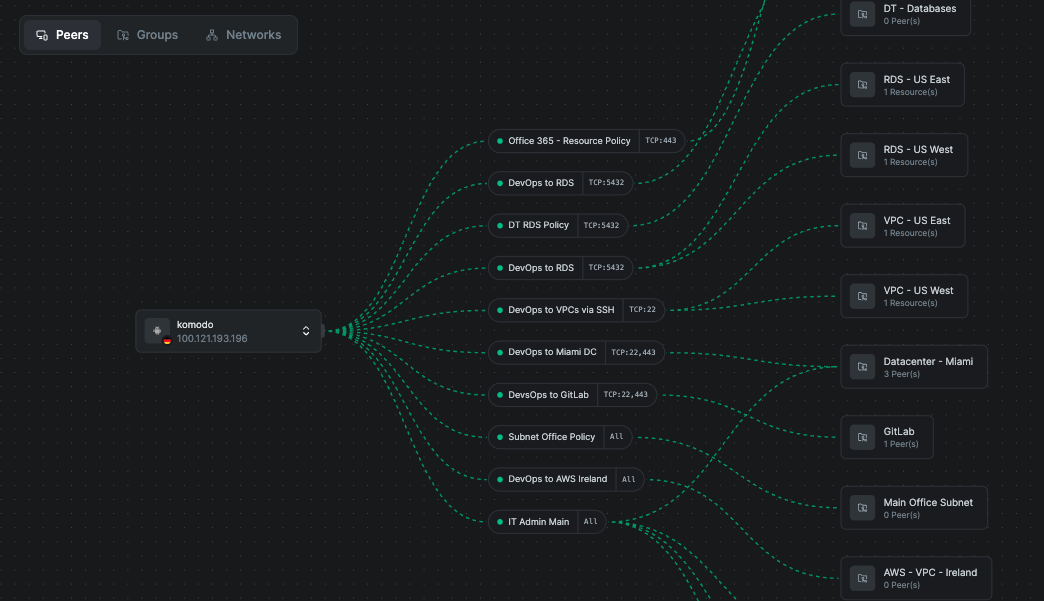Viewport: 1044px width, 601px height.
Task: Open the komodo peer selector chevron
Action: point(306,331)
